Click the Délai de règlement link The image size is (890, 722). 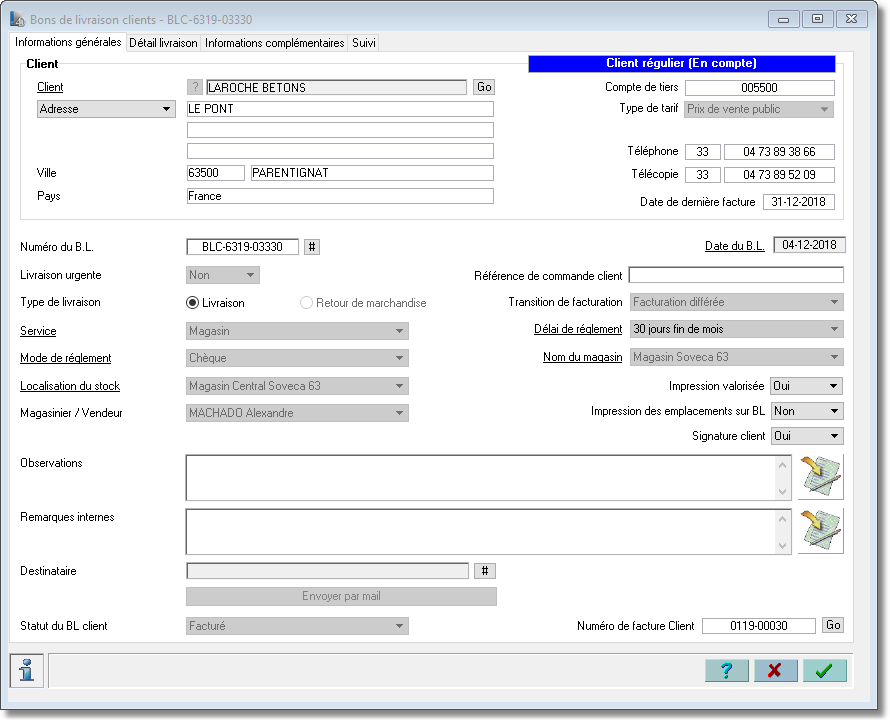578,329
